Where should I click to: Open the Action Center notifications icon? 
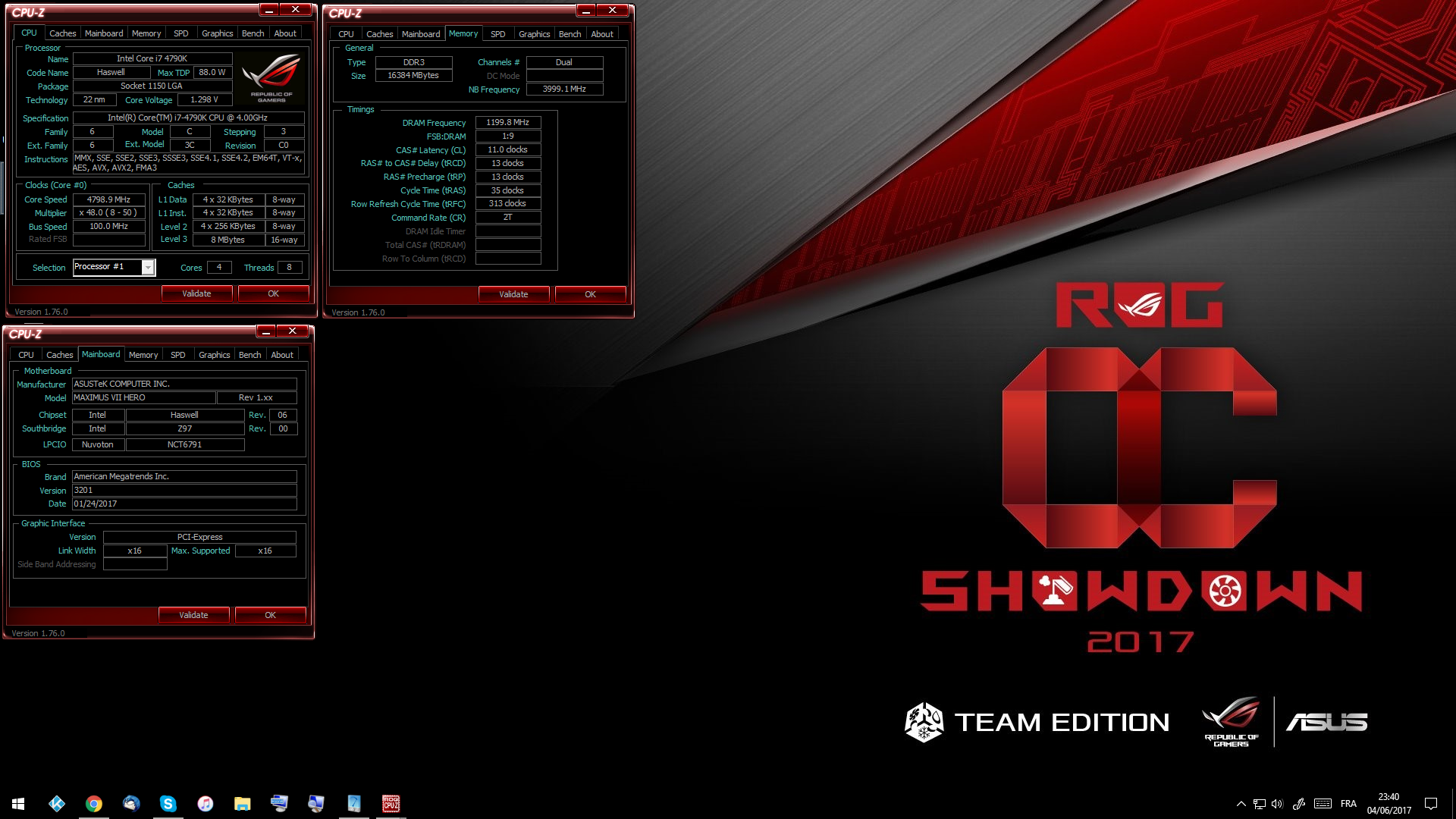coord(1431,804)
